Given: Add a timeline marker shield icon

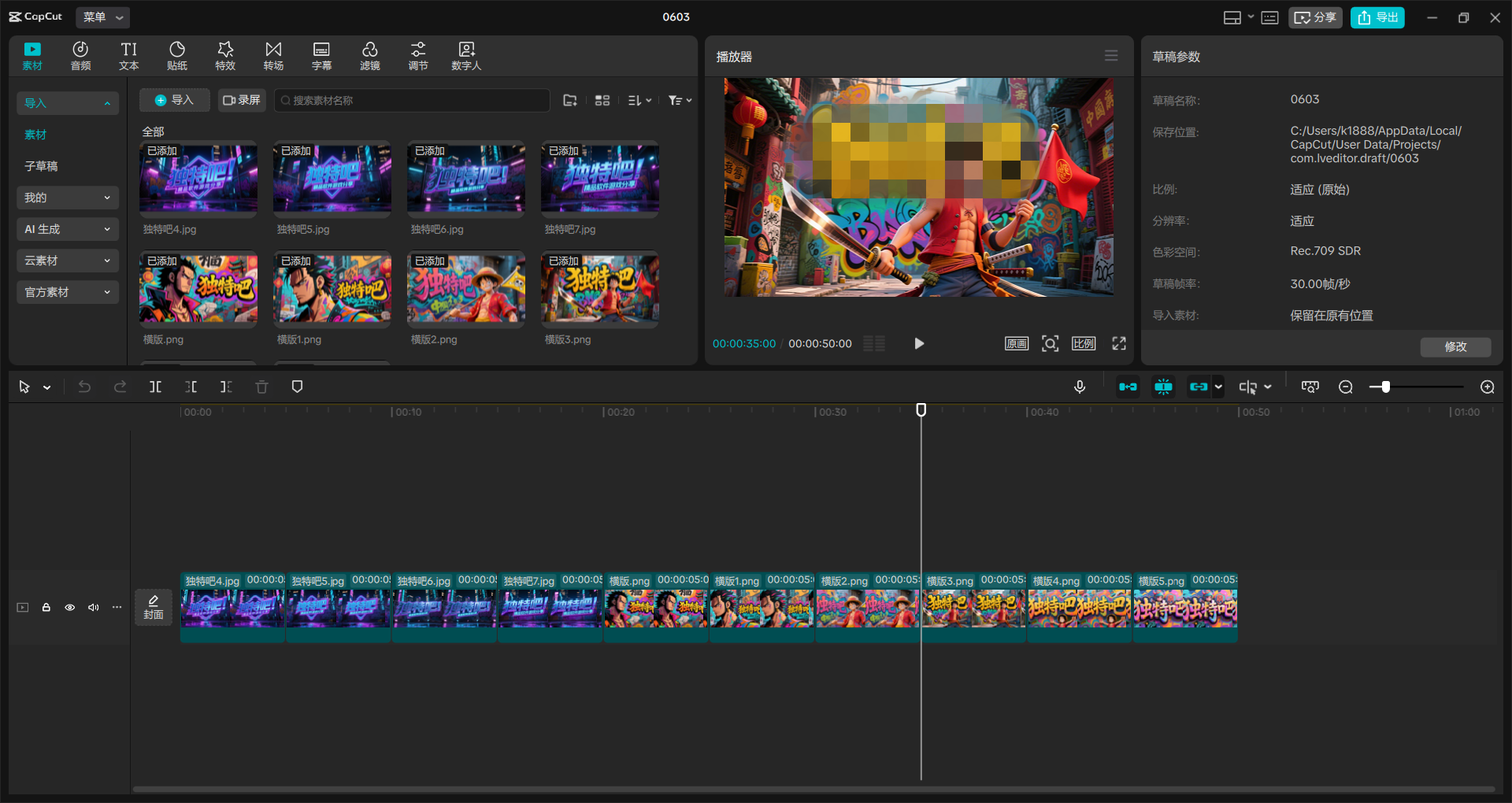Looking at the screenshot, I should coord(297,387).
